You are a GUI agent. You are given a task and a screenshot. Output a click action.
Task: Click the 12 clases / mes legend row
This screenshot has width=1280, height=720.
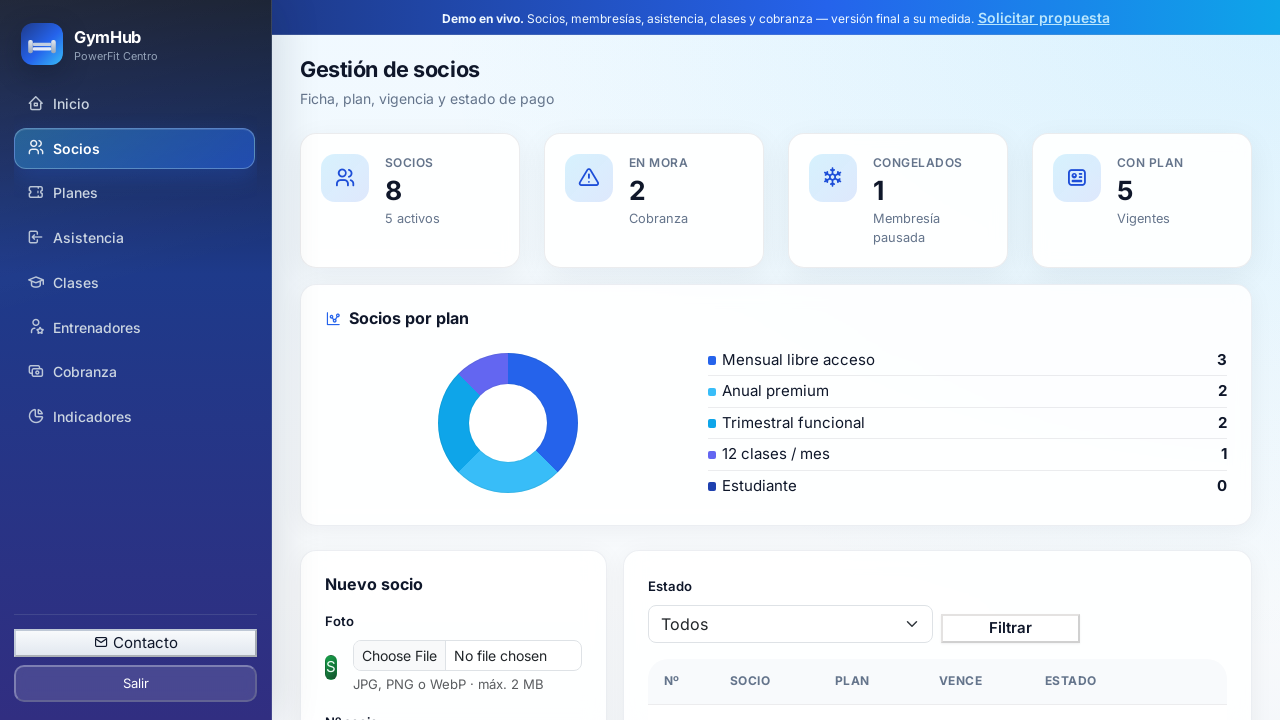click(x=967, y=454)
